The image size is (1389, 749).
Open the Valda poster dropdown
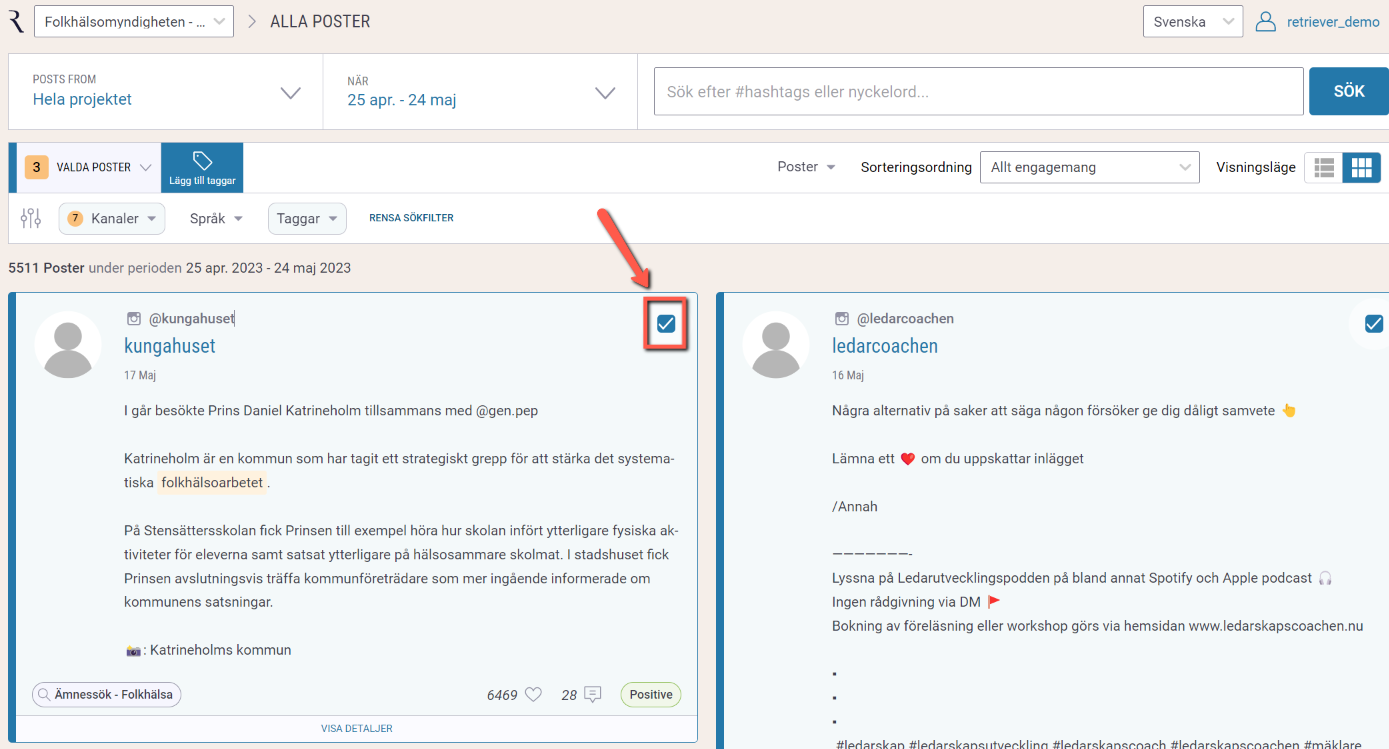click(x=89, y=168)
